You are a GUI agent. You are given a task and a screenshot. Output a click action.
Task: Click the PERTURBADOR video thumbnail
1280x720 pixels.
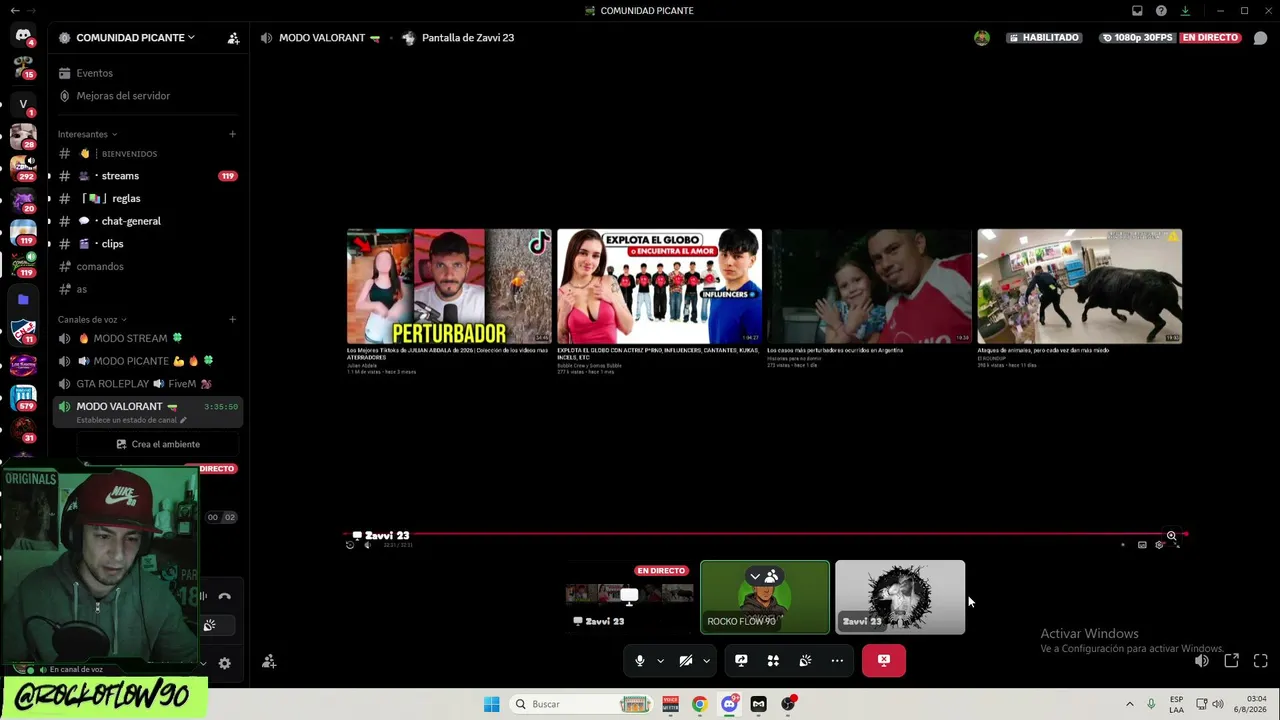pos(449,287)
